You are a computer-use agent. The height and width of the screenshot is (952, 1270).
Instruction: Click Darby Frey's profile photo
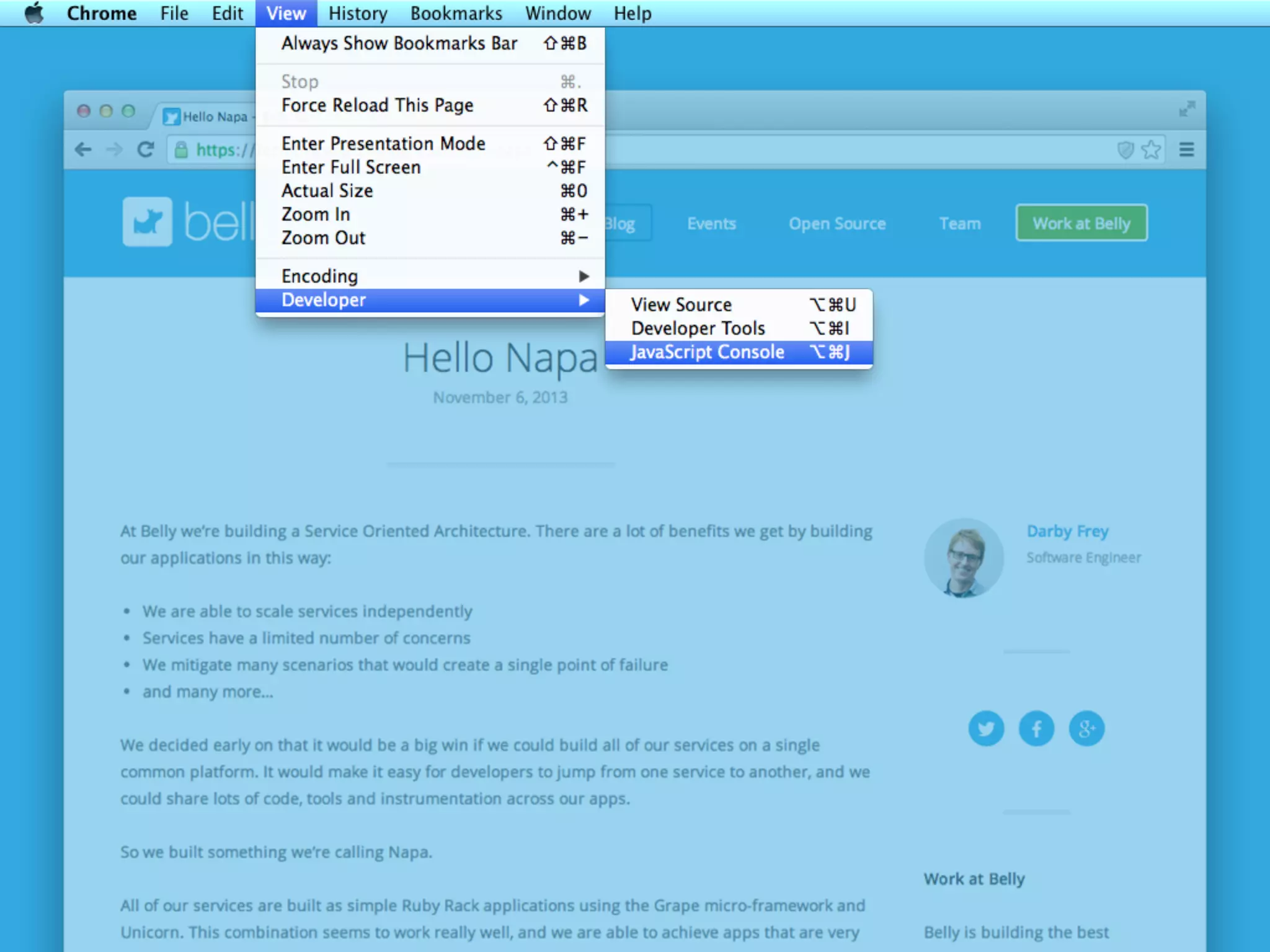tap(964, 558)
